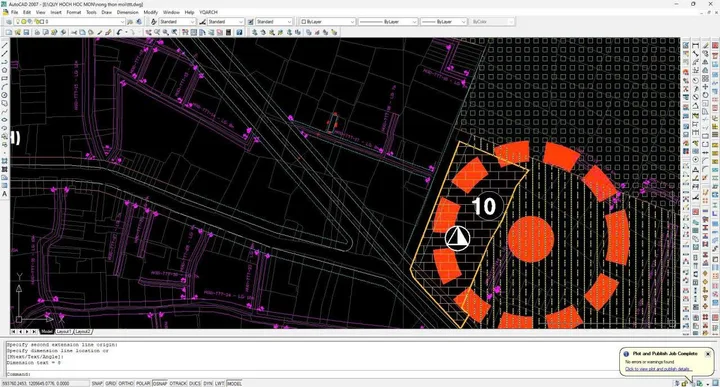Image resolution: width=720 pixels, height=387 pixels.
Task: Close the Plot and Publish notification balloon
Action: coord(708,354)
